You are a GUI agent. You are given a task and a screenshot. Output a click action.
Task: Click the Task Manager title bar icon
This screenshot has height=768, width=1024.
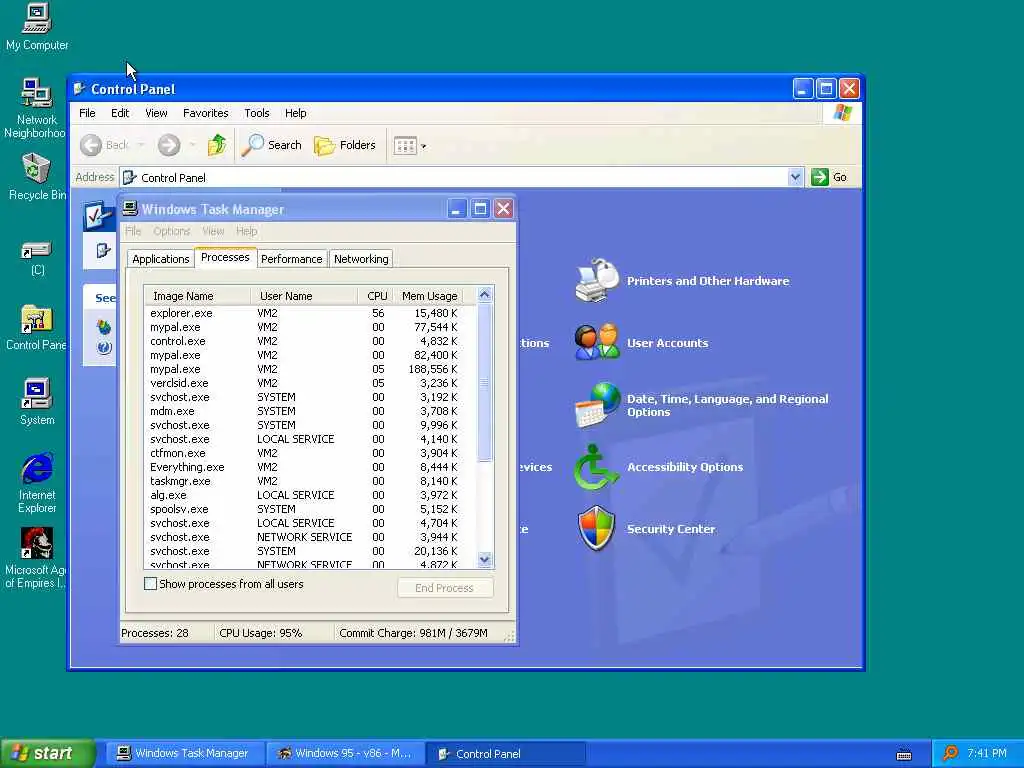[130, 208]
